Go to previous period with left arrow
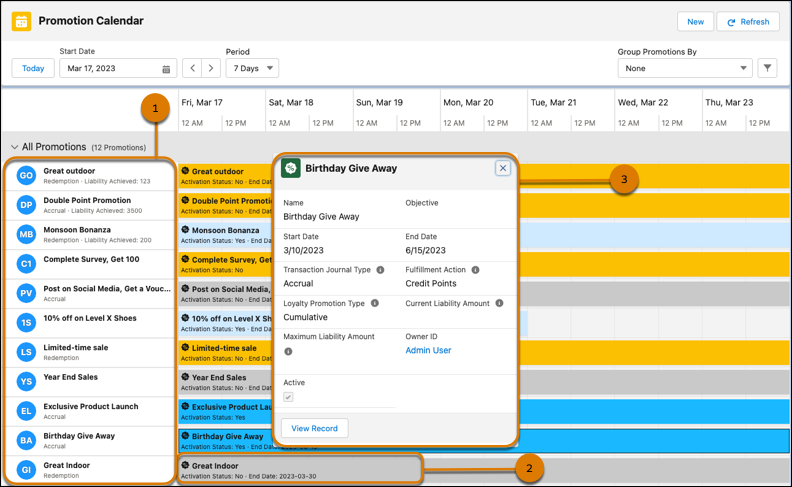The width and height of the screenshot is (792, 487). point(192,68)
